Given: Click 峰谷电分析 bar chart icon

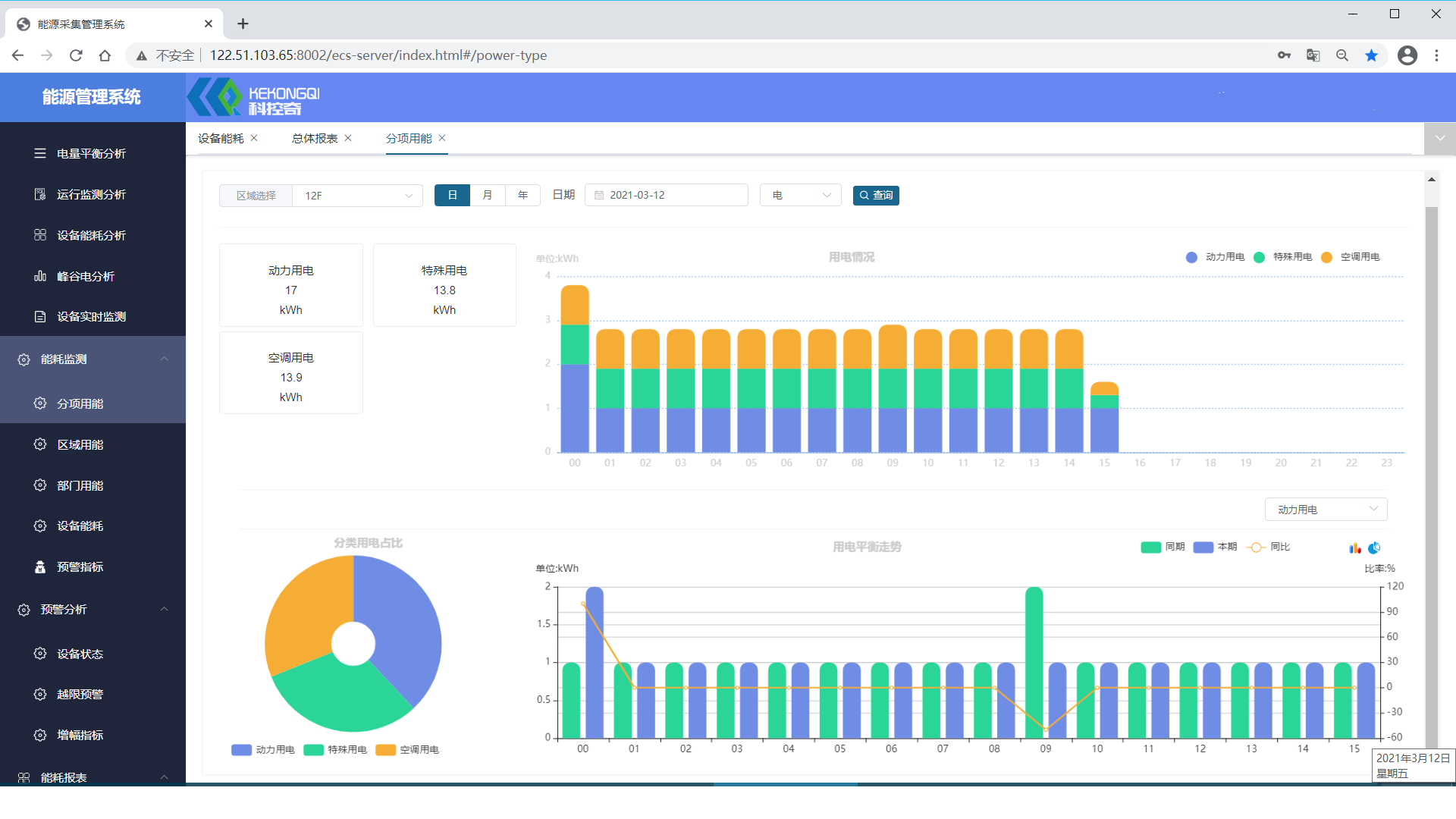Looking at the screenshot, I should tap(40, 276).
